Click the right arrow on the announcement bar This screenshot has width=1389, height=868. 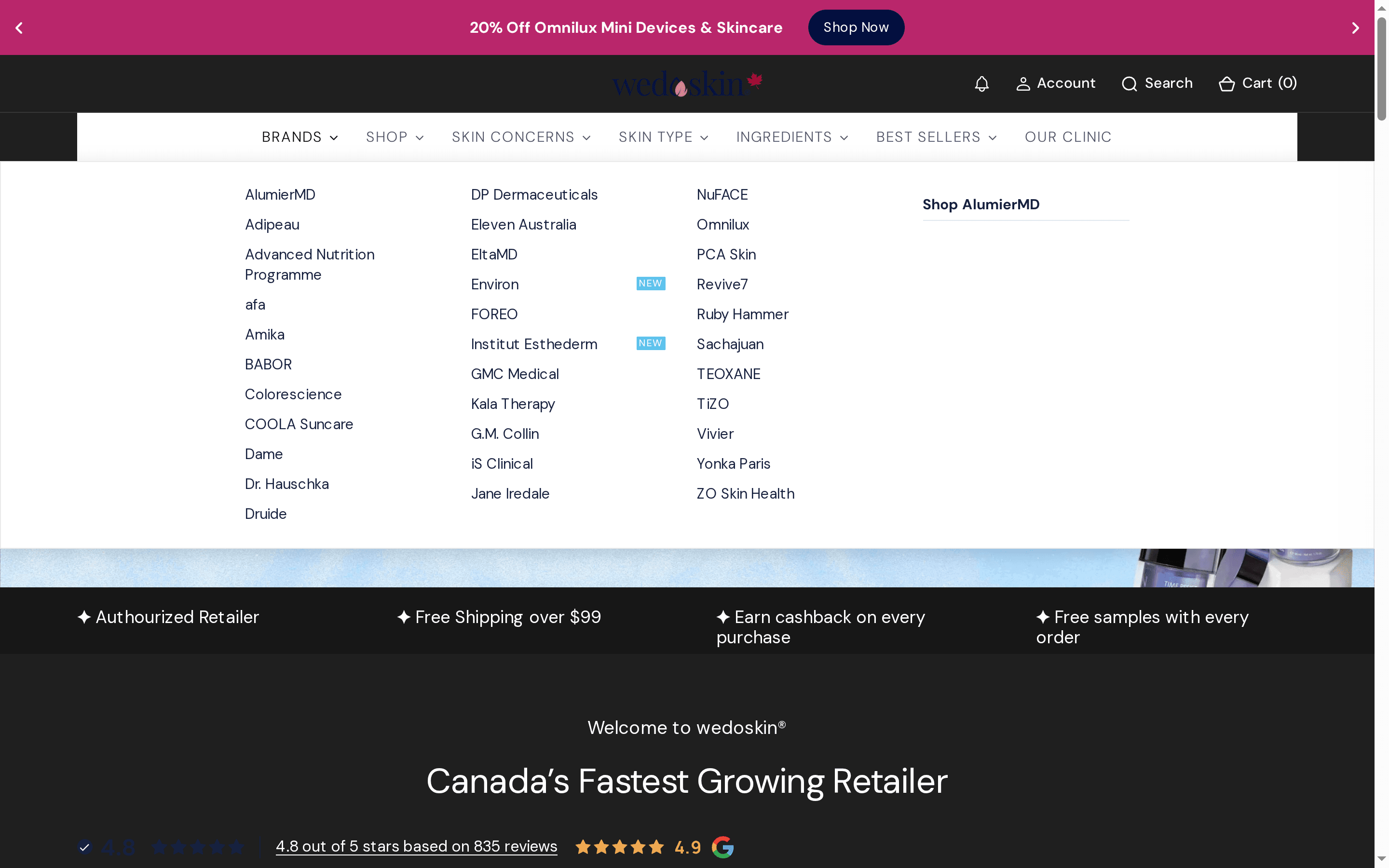click(x=1356, y=27)
